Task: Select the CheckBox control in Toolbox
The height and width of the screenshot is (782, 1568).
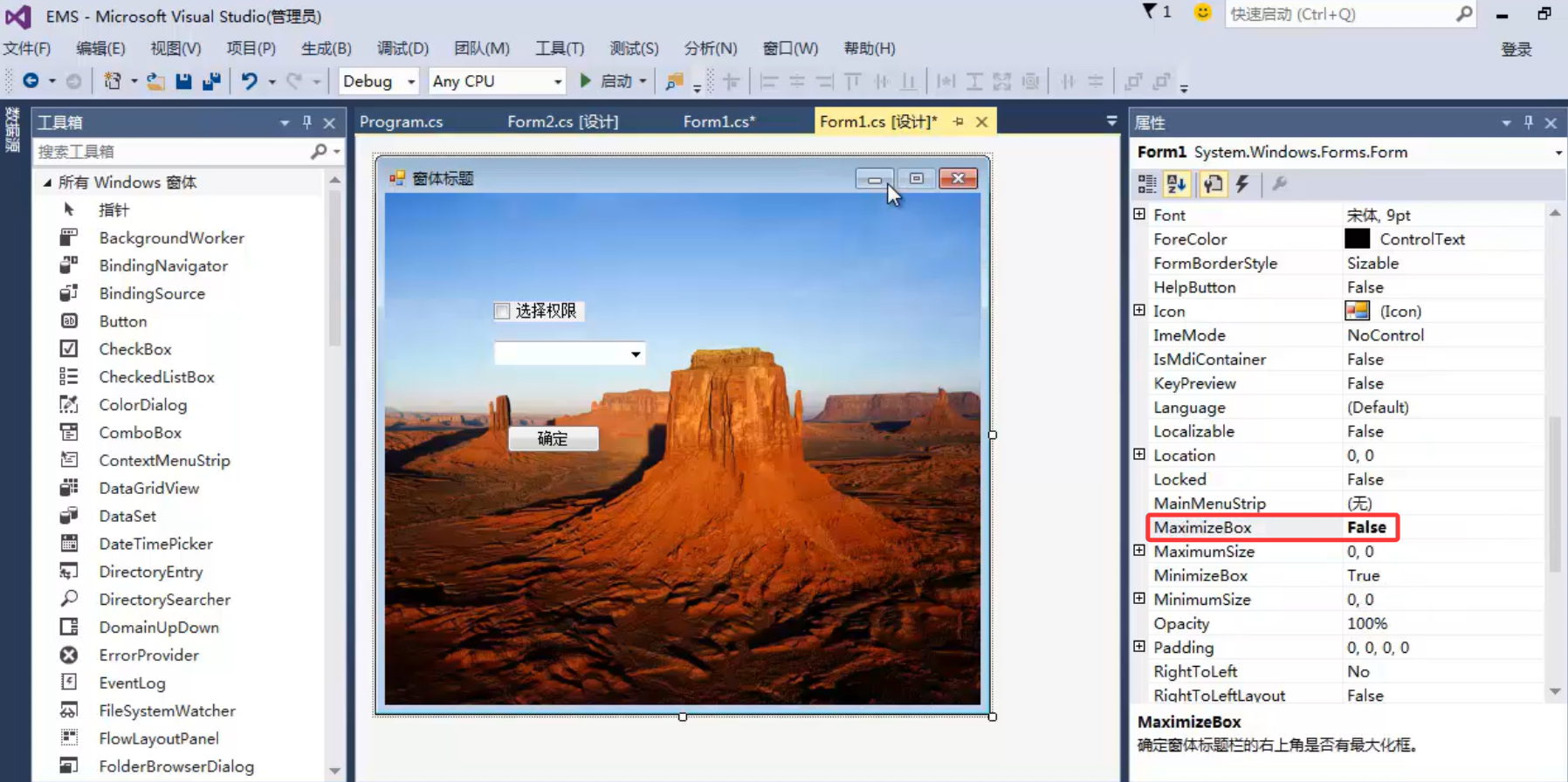Action: [x=135, y=349]
